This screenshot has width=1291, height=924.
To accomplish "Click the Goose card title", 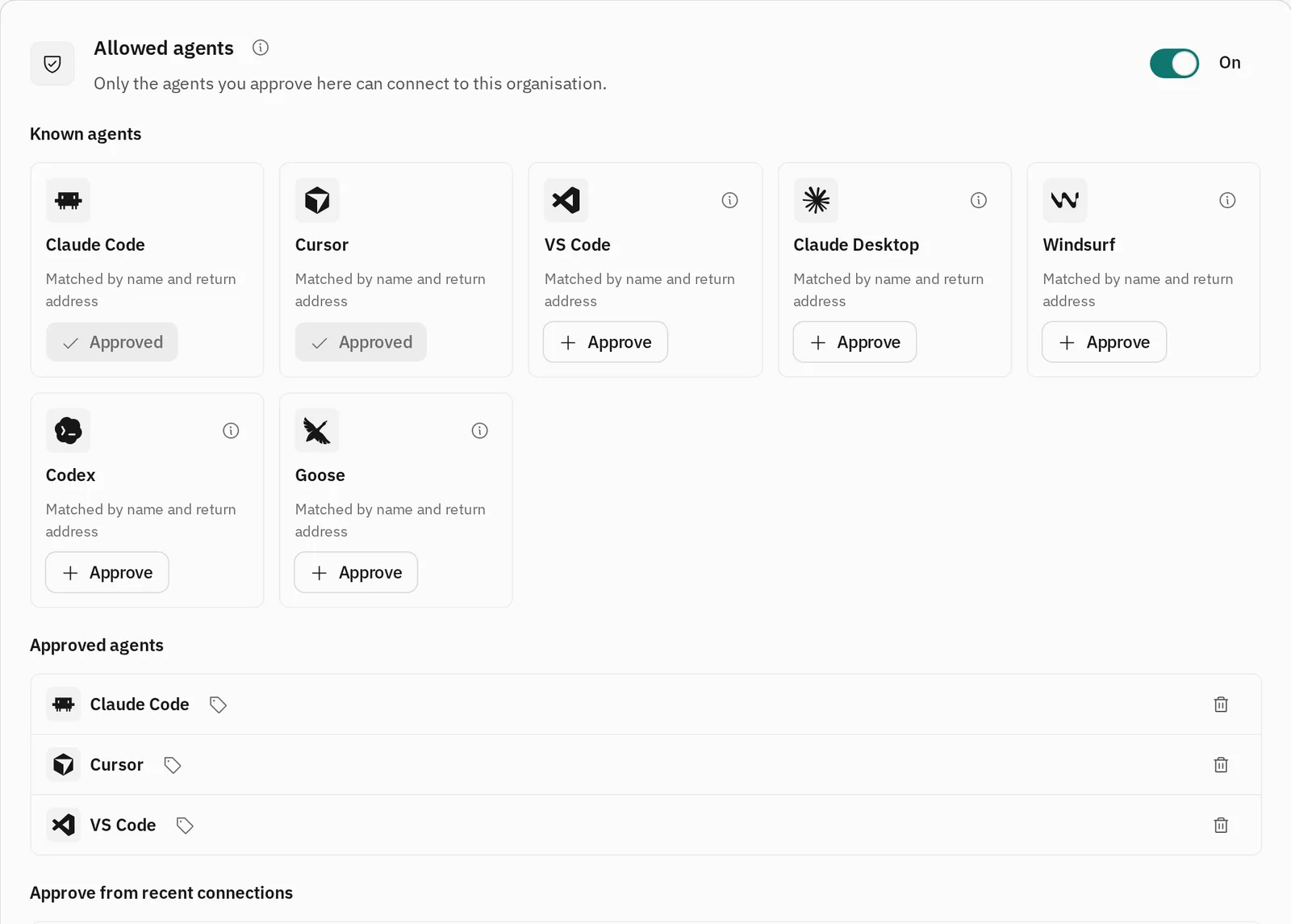I will point(320,475).
